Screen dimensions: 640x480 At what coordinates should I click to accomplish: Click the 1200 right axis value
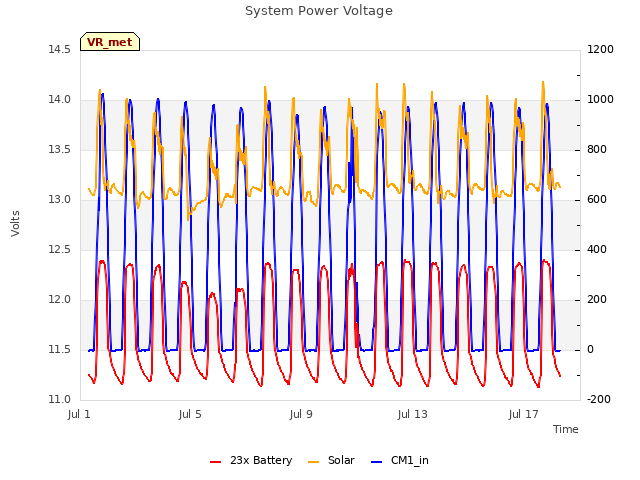pyautogui.click(x=600, y=49)
